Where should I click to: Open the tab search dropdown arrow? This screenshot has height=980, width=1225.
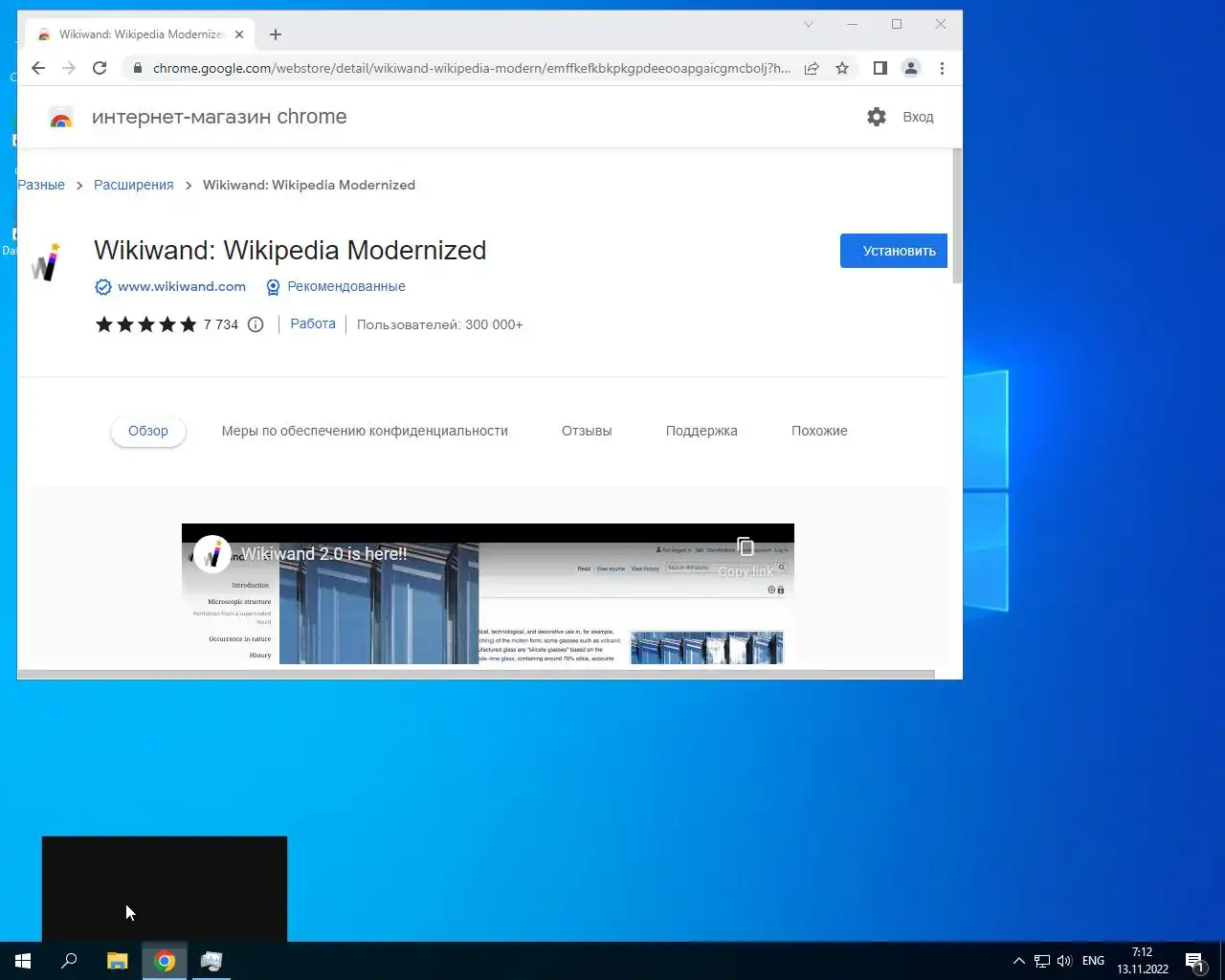pyautogui.click(x=809, y=24)
